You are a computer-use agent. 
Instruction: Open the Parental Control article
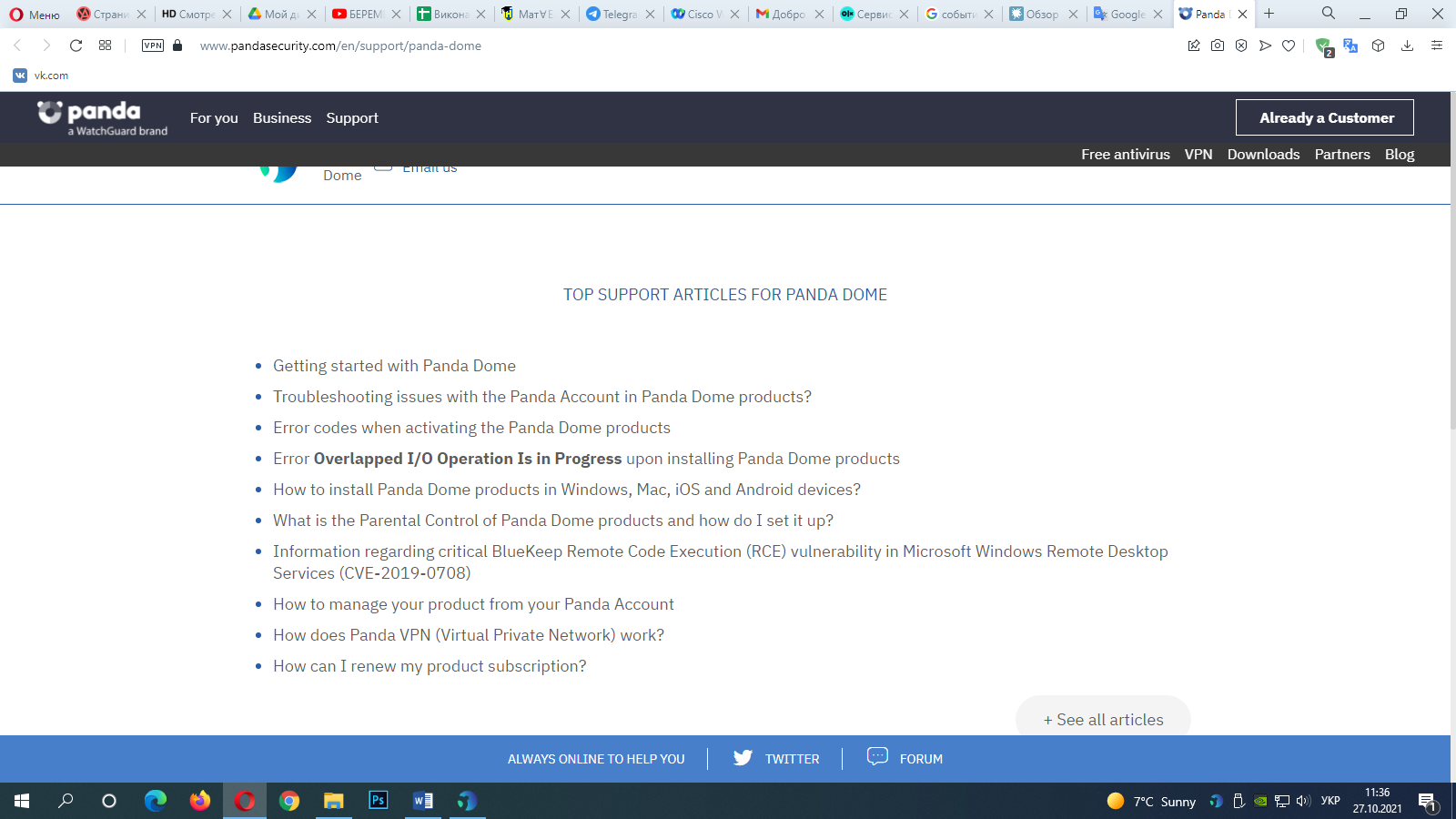pos(553,521)
